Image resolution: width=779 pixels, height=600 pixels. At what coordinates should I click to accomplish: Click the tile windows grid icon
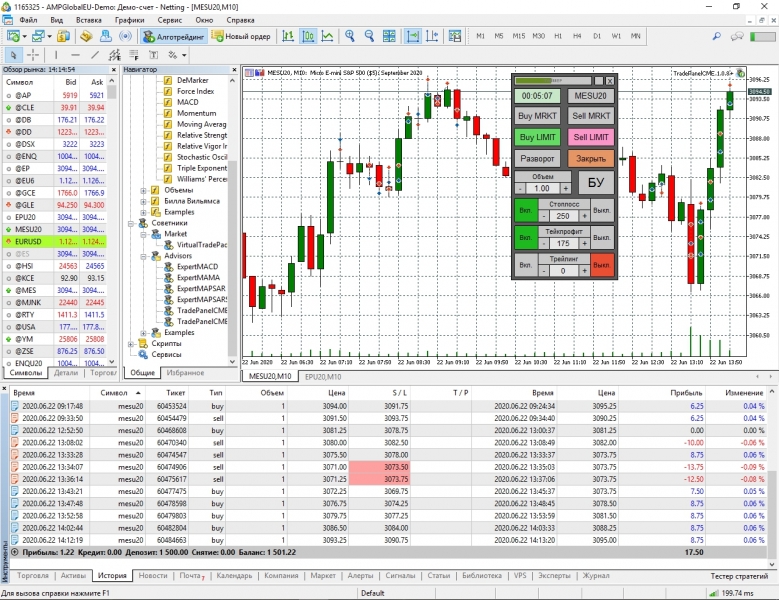pos(389,36)
